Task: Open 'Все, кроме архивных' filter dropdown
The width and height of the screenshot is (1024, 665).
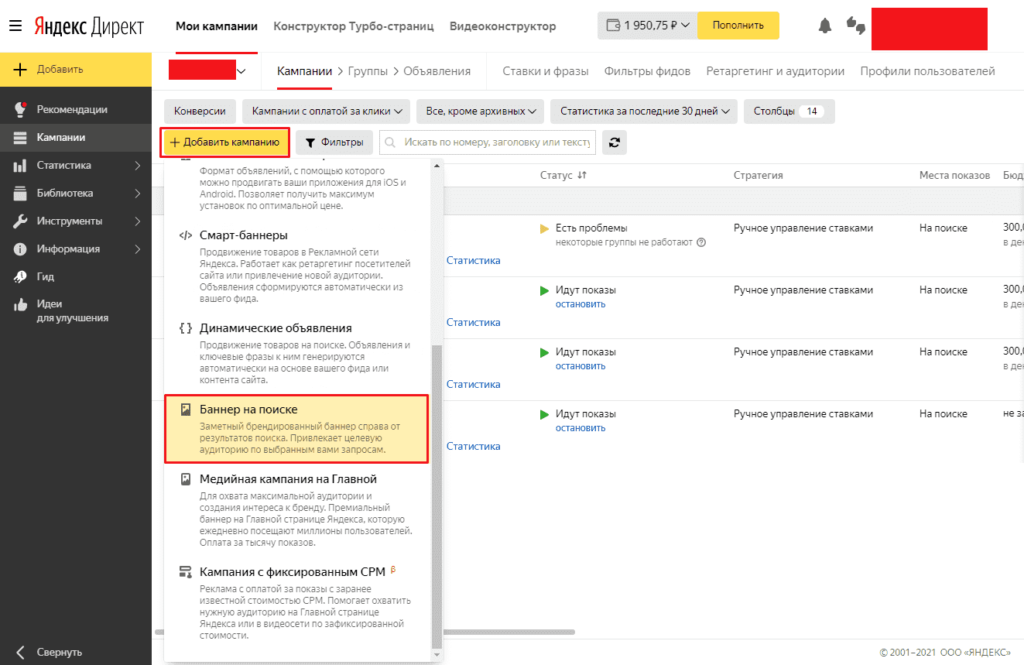Action: 481,111
